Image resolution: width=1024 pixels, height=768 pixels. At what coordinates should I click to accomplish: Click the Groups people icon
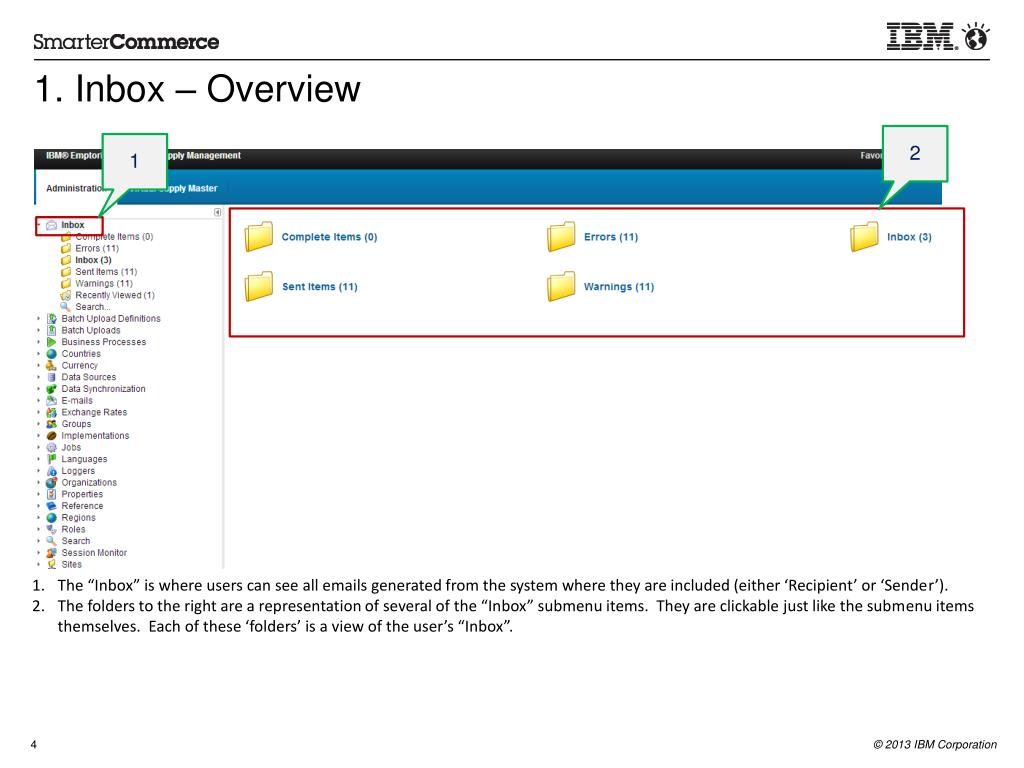[x=52, y=424]
